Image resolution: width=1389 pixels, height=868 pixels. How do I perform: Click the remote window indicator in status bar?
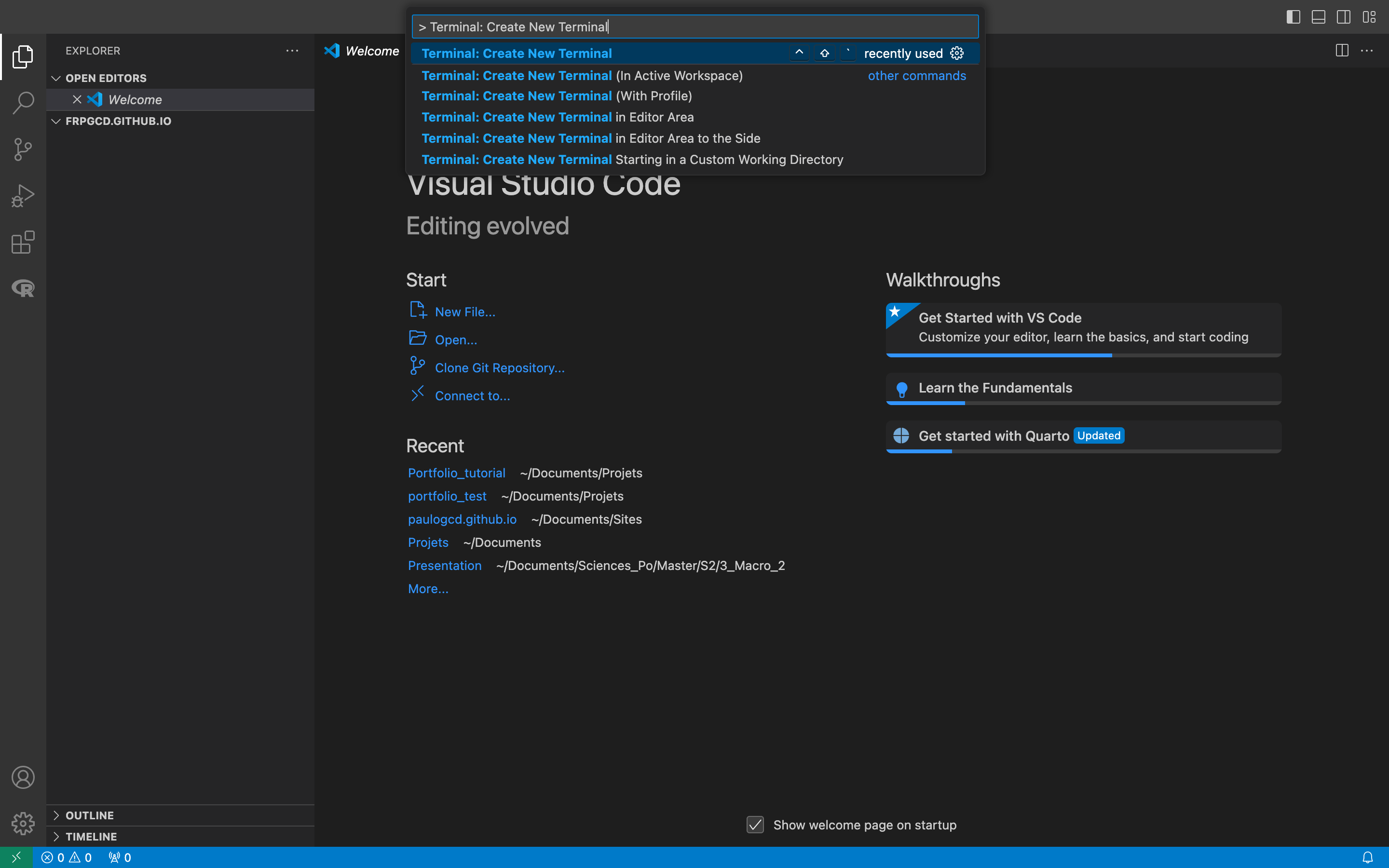coord(16,857)
